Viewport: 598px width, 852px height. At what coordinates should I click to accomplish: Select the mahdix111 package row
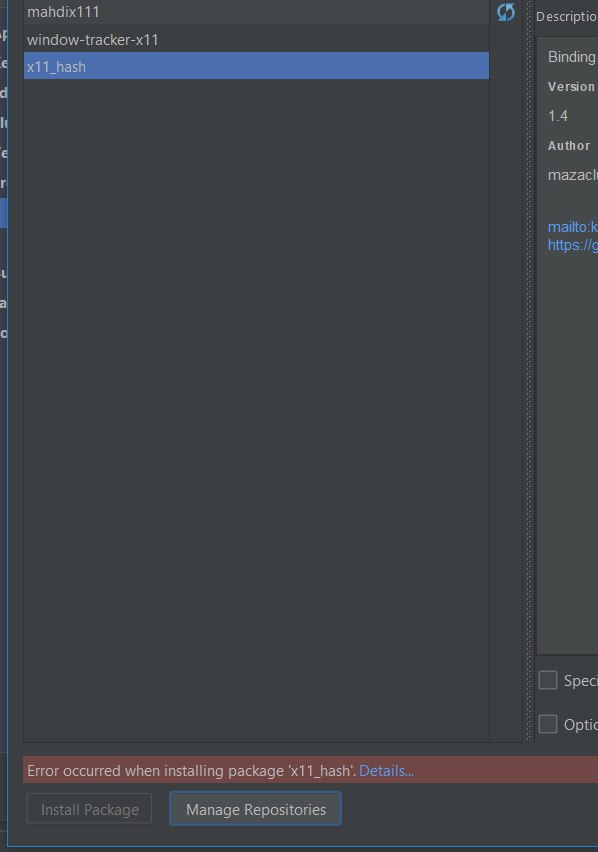(256, 12)
